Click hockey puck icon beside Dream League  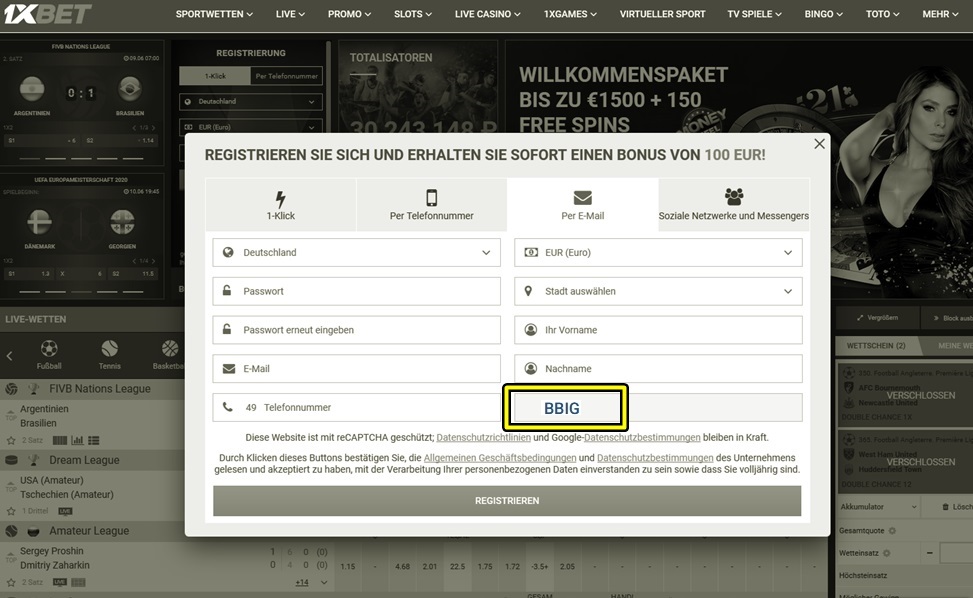(x=11, y=460)
